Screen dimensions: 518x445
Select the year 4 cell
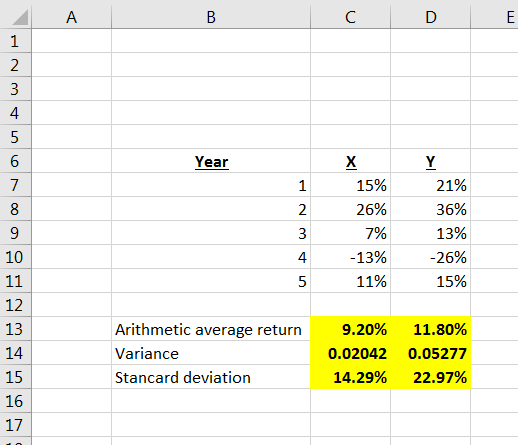[x=211, y=257]
